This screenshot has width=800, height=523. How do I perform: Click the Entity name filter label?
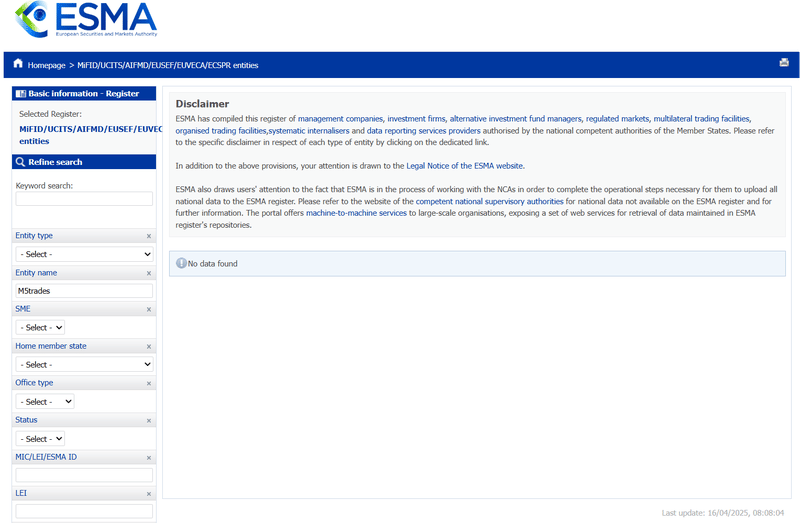[36, 273]
